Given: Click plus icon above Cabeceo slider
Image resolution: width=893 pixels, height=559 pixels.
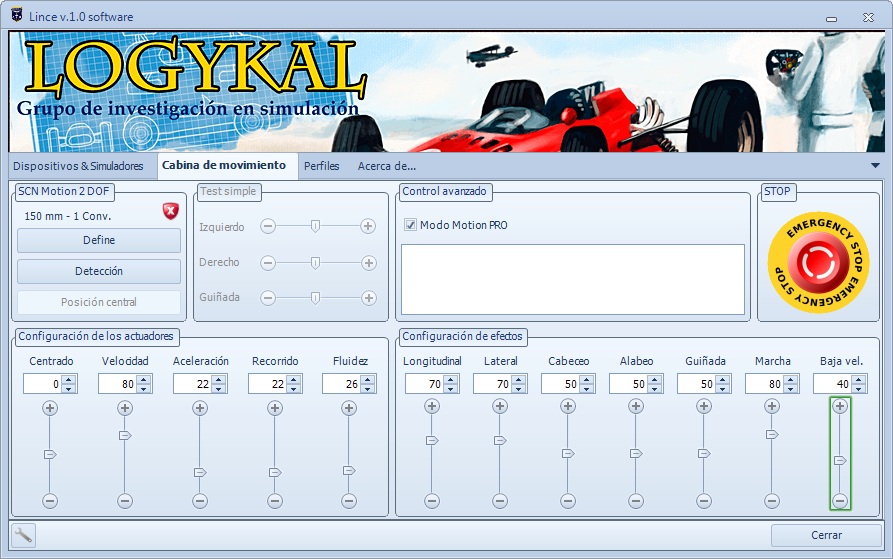Looking at the screenshot, I should [x=567, y=406].
